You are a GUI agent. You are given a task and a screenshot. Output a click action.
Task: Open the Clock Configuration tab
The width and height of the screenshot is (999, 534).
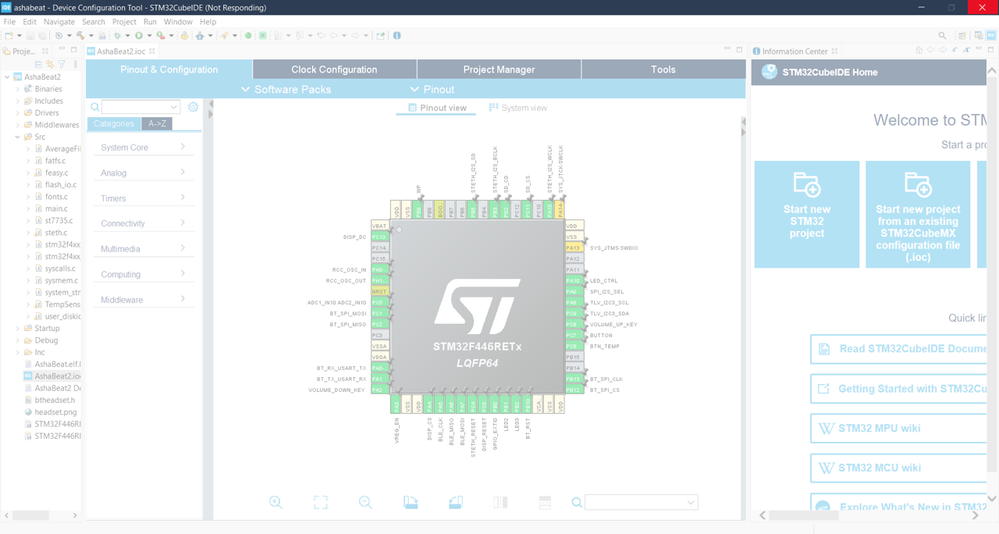(x=334, y=69)
